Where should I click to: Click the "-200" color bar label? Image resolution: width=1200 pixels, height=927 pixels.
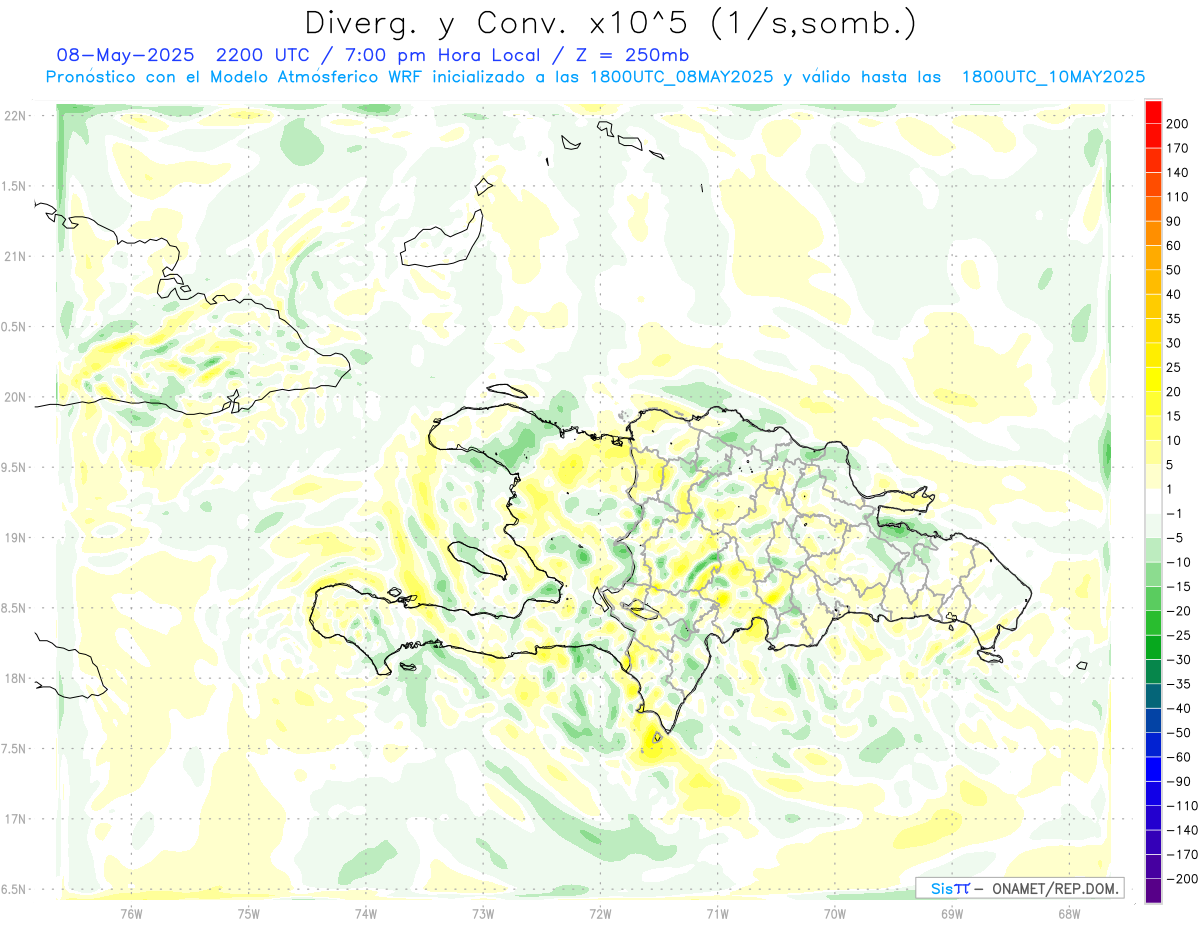coord(1180,879)
